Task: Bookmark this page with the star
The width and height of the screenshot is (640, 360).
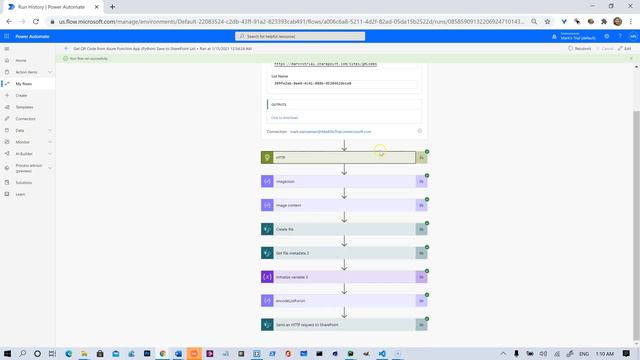Action: click(x=547, y=21)
